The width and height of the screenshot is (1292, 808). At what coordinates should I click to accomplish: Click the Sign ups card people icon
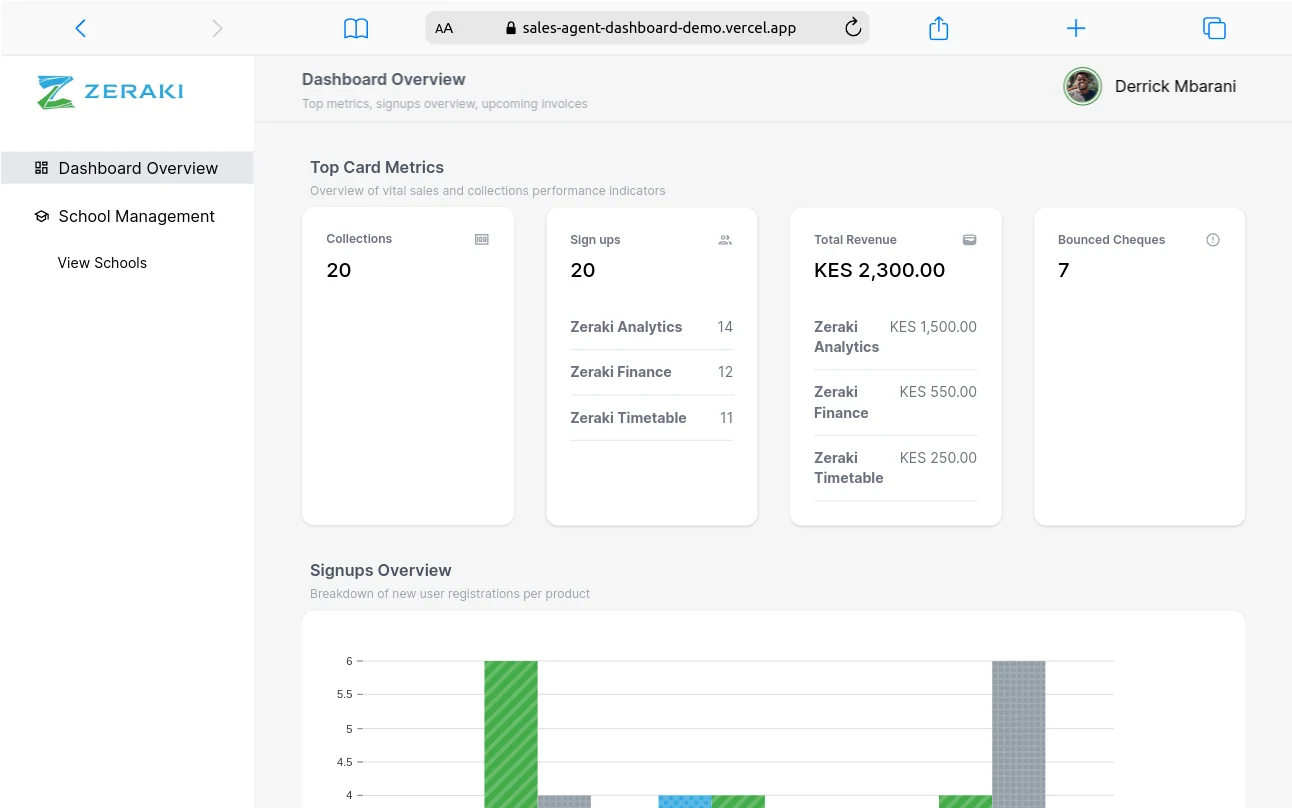(725, 240)
